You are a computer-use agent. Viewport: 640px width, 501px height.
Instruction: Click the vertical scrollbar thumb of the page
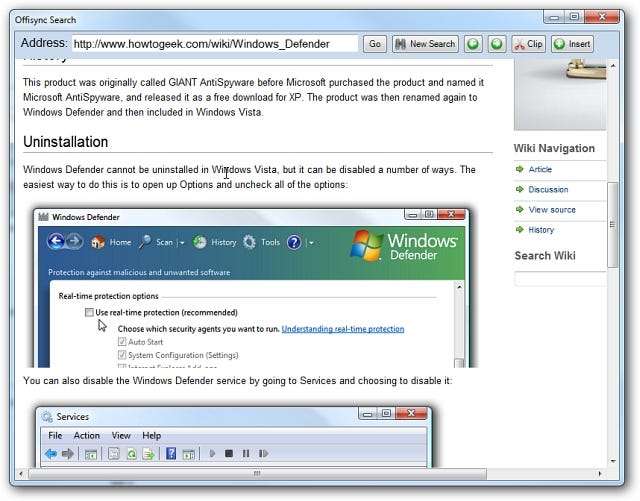[x=612, y=225]
